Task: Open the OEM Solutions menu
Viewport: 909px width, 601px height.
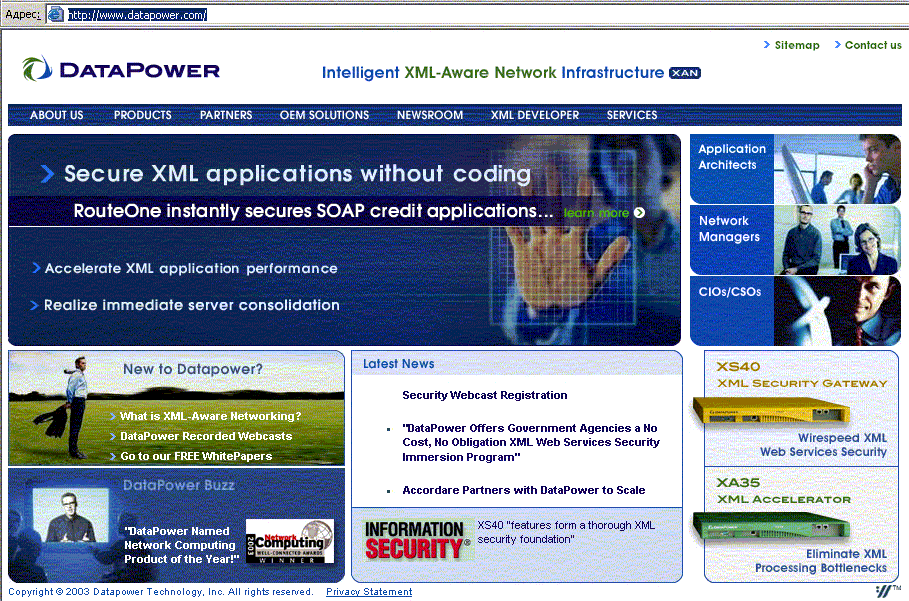Action: (x=324, y=115)
